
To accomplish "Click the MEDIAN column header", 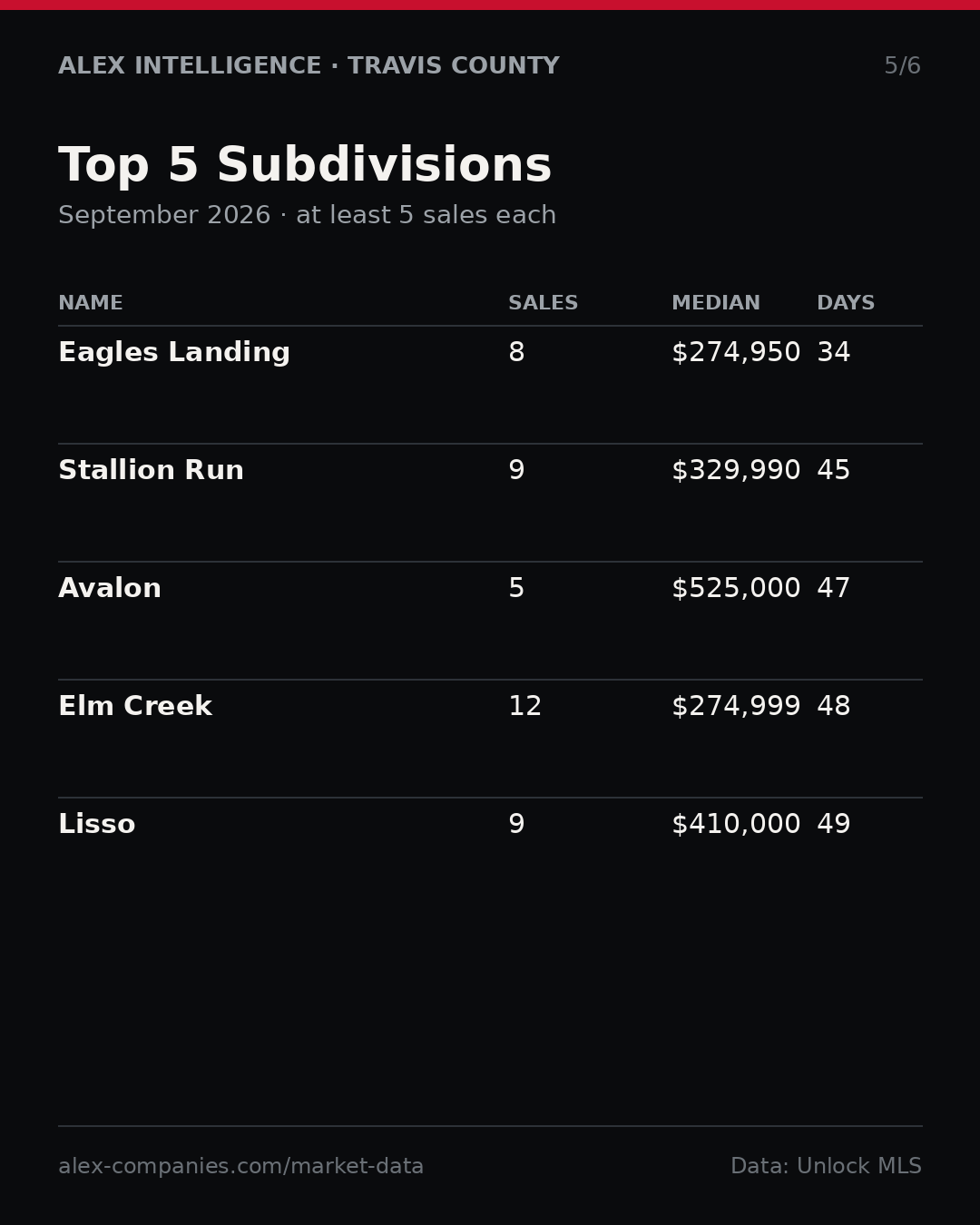I will 716,304.
